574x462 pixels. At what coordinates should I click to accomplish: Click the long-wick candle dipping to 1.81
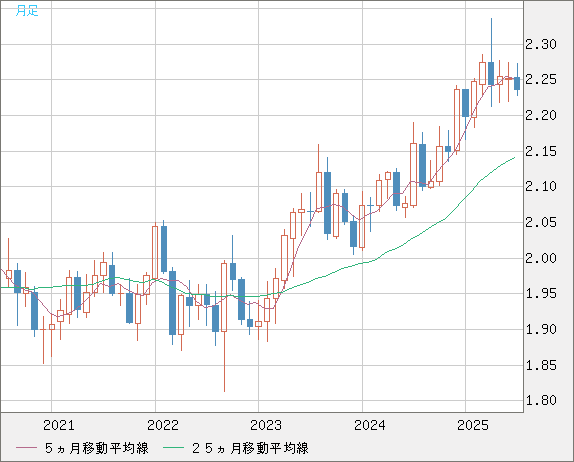coord(224,327)
